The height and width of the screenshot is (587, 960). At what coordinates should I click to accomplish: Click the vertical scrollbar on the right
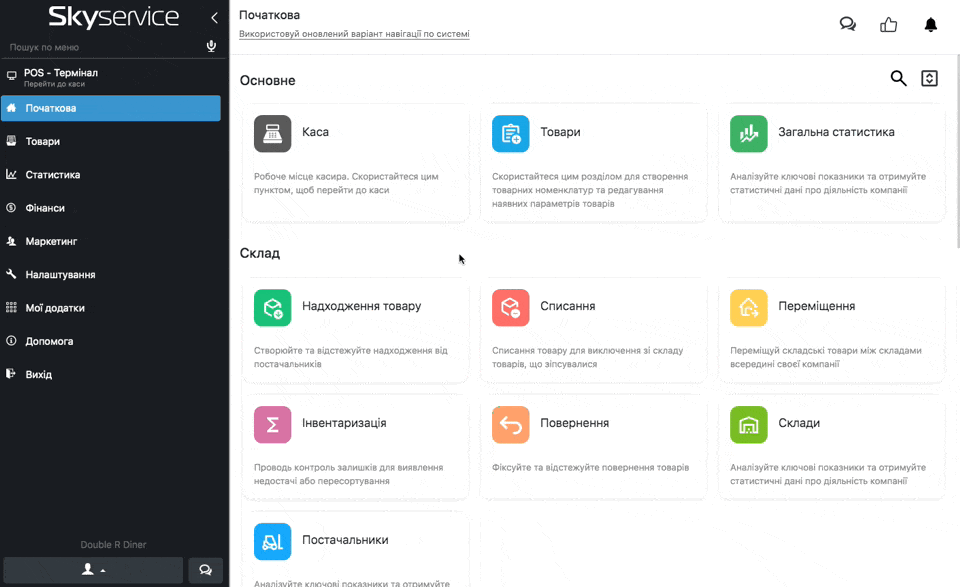pyautogui.click(x=956, y=150)
